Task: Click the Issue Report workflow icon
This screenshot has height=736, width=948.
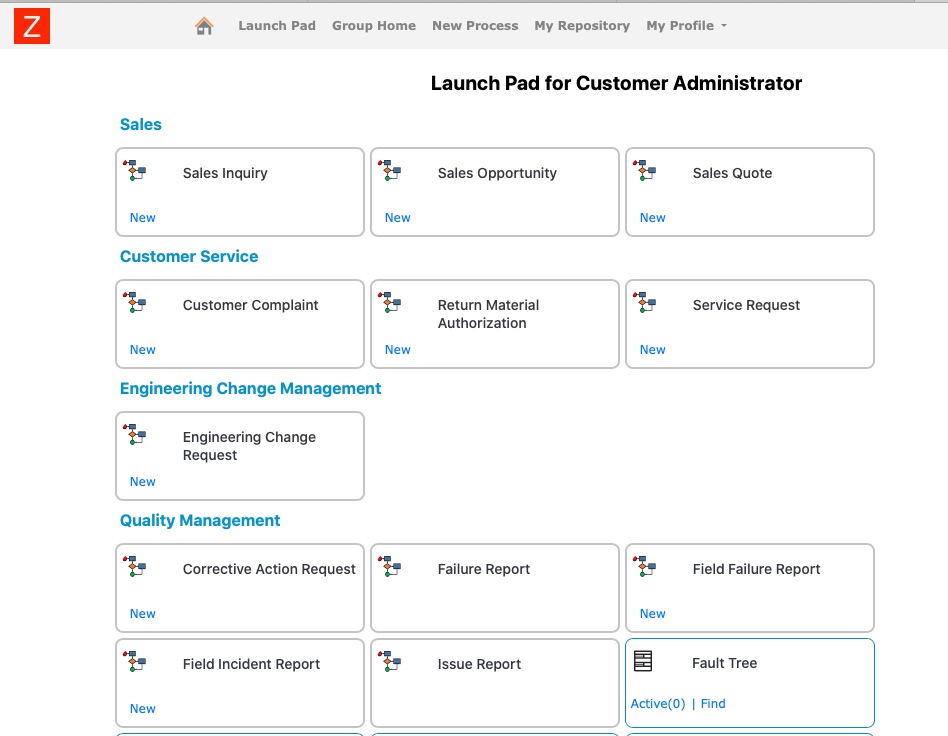Action: coord(390,661)
